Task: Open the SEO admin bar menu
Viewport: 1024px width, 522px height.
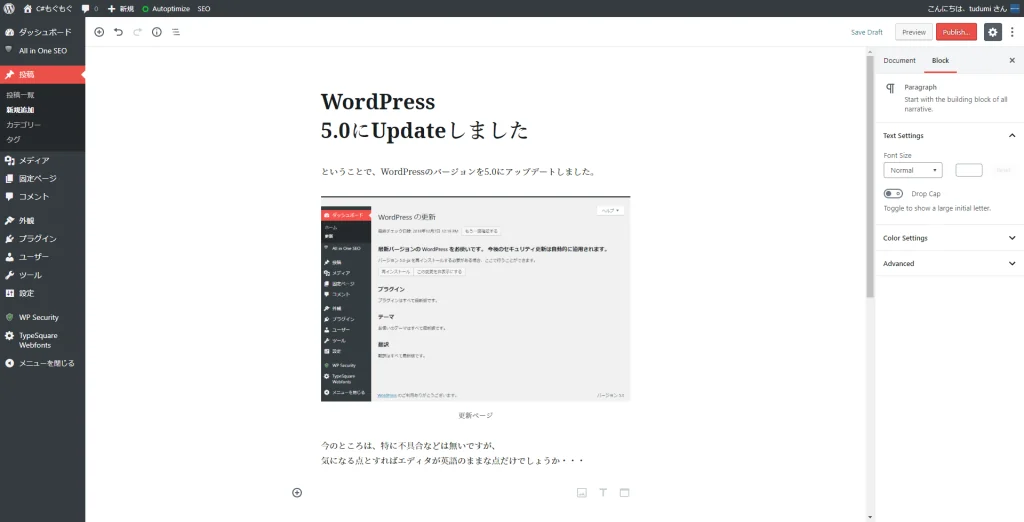Action: pos(204,9)
